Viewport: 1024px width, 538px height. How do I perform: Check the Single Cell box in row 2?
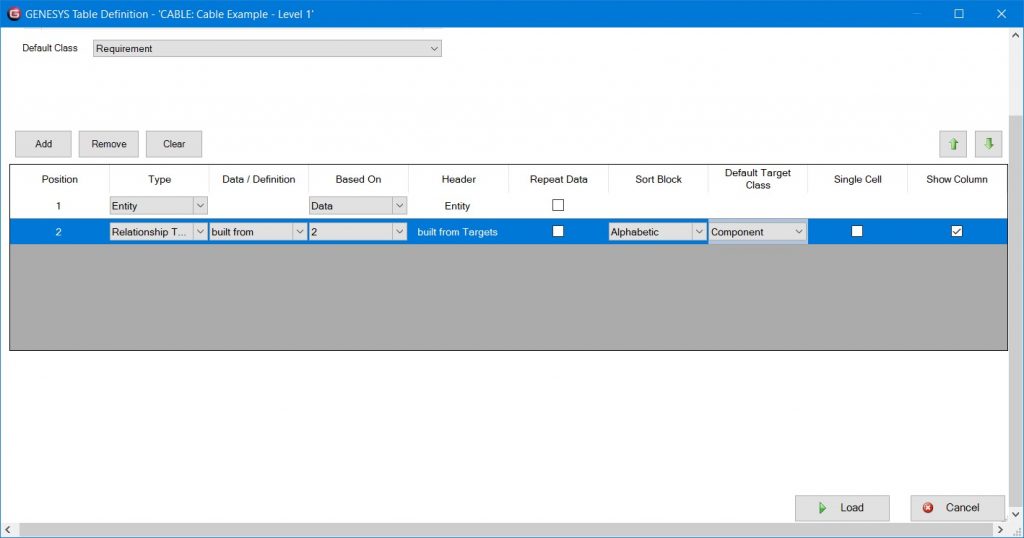pyautogui.click(x=857, y=231)
